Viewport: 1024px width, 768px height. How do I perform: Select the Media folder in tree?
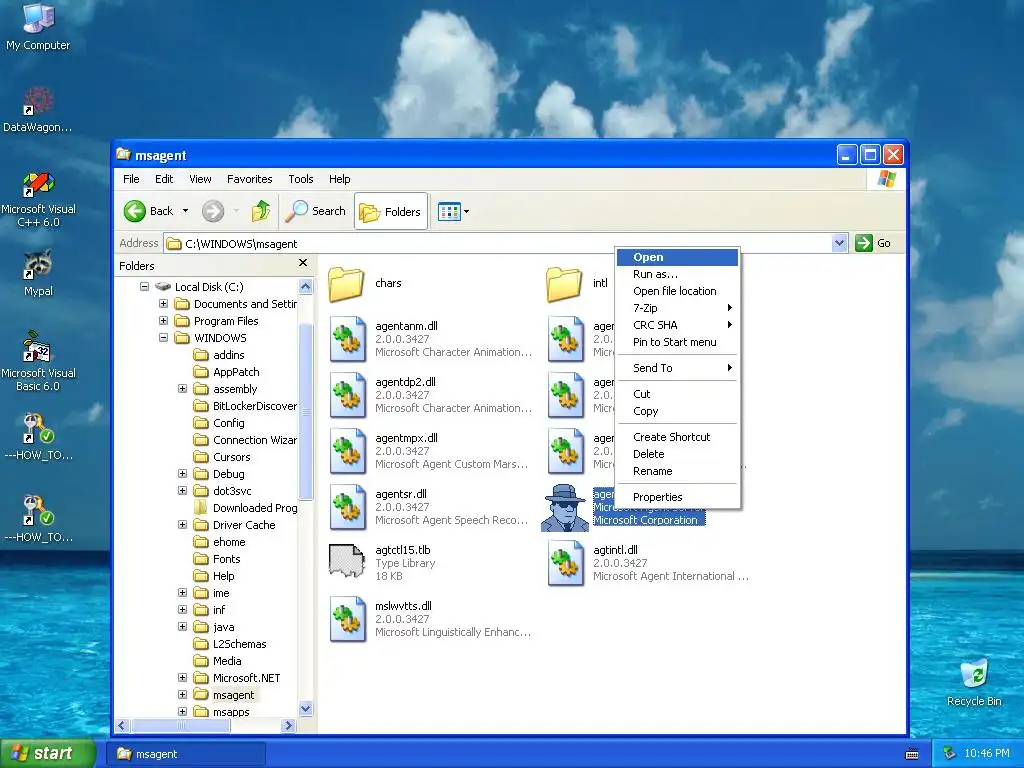click(x=218, y=661)
